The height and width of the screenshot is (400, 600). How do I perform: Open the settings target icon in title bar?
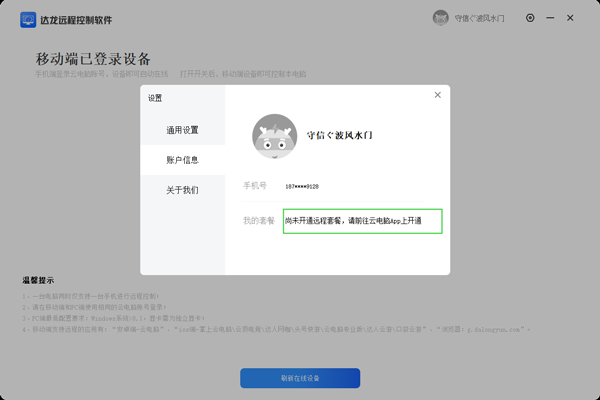point(530,18)
